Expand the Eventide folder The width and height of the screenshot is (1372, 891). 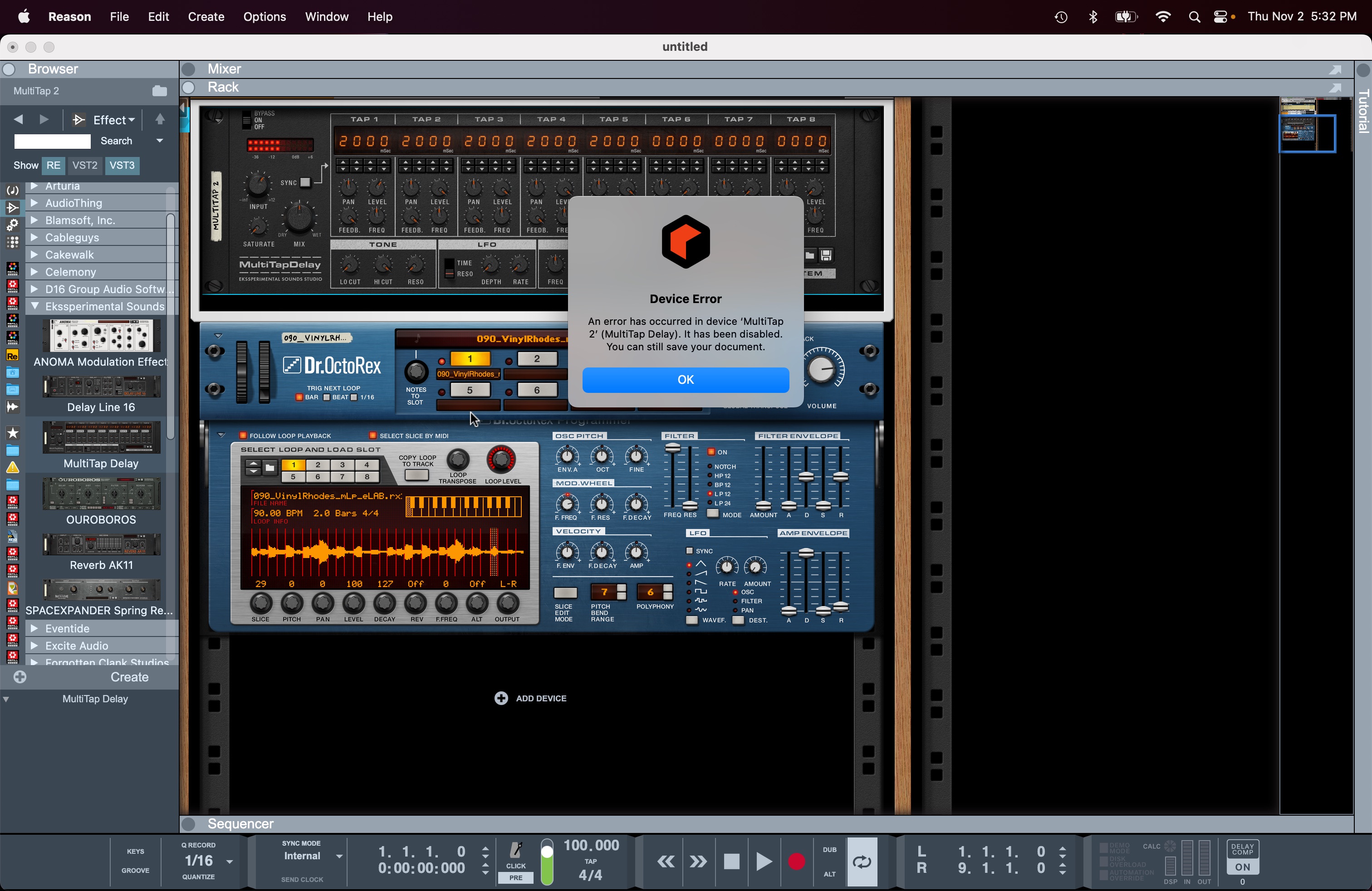coord(34,628)
